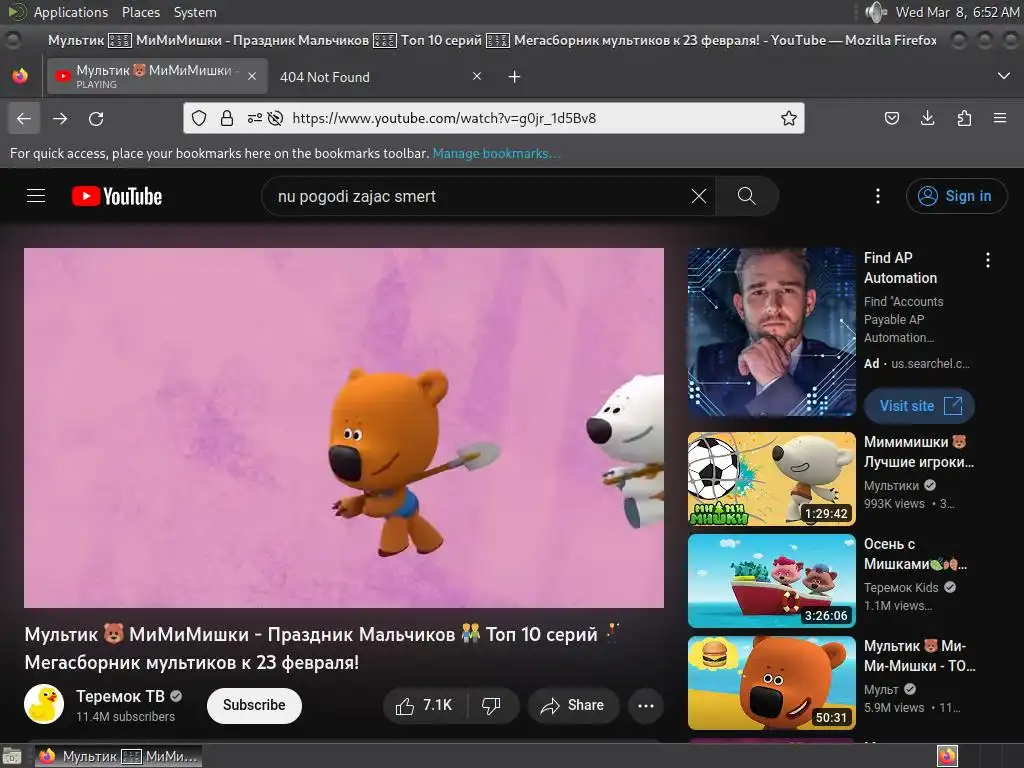Open the Осень с Мишками video thumbnail

pyautogui.click(x=771, y=581)
